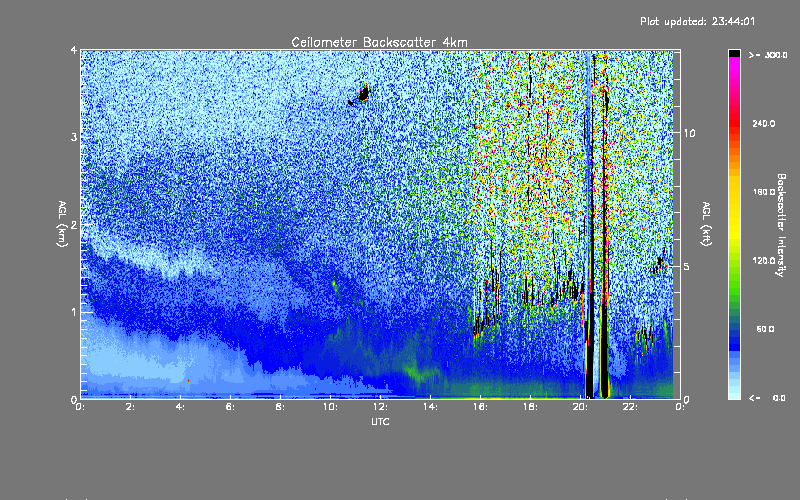Click the '6:' hour tick on x-axis
800x500 pixels.
(231, 407)
